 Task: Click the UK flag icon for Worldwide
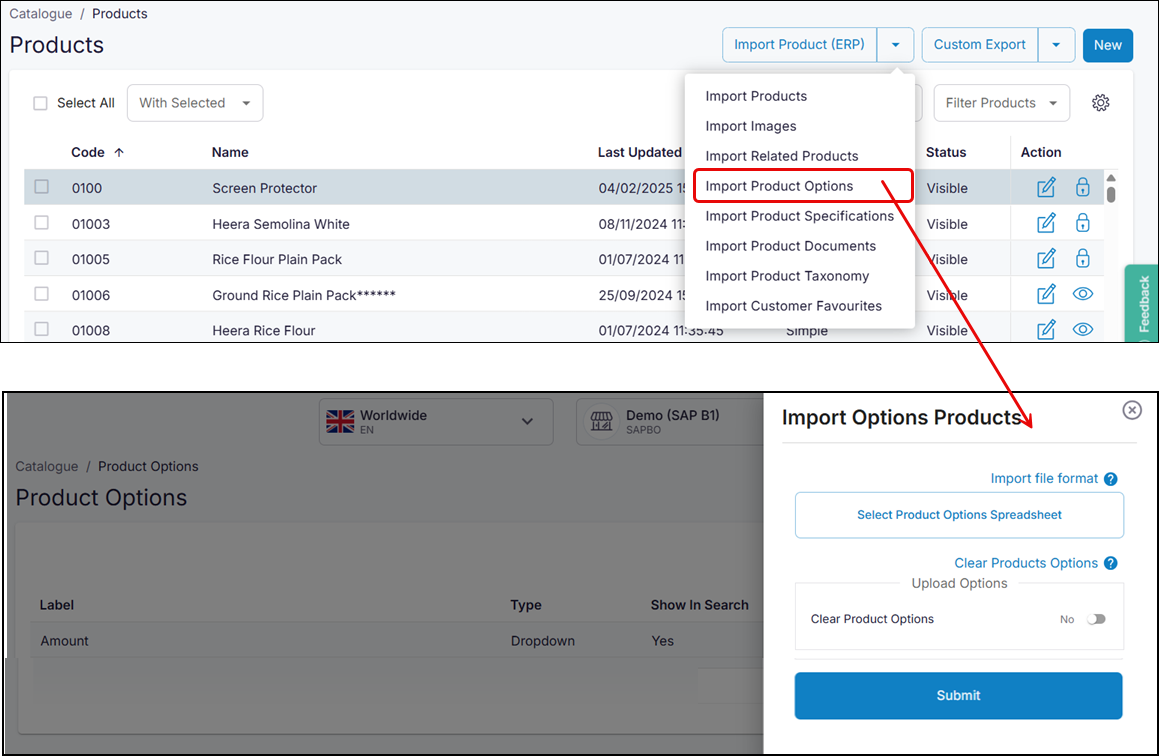339,421
